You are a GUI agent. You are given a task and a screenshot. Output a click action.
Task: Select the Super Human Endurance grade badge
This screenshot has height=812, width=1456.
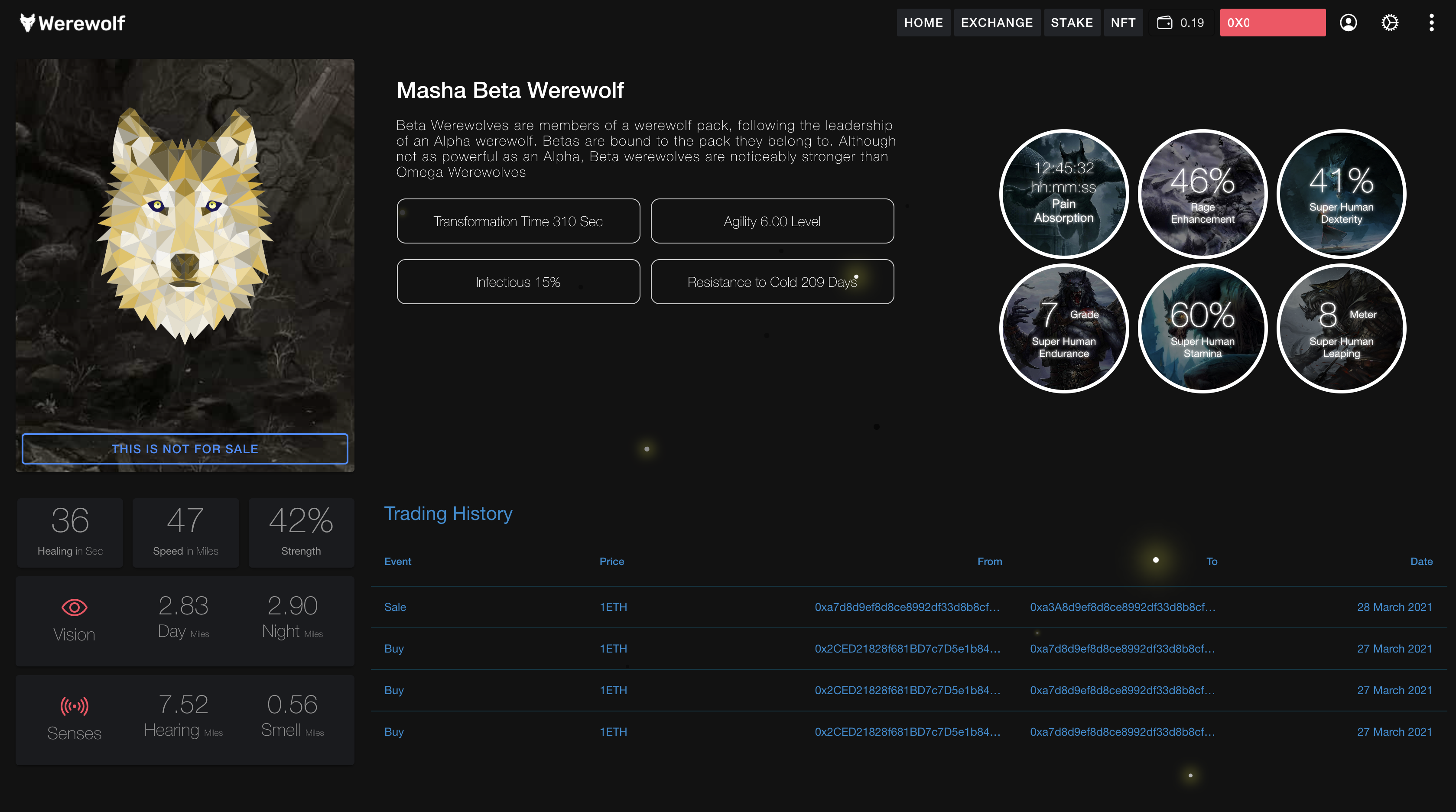(1064, 328)
